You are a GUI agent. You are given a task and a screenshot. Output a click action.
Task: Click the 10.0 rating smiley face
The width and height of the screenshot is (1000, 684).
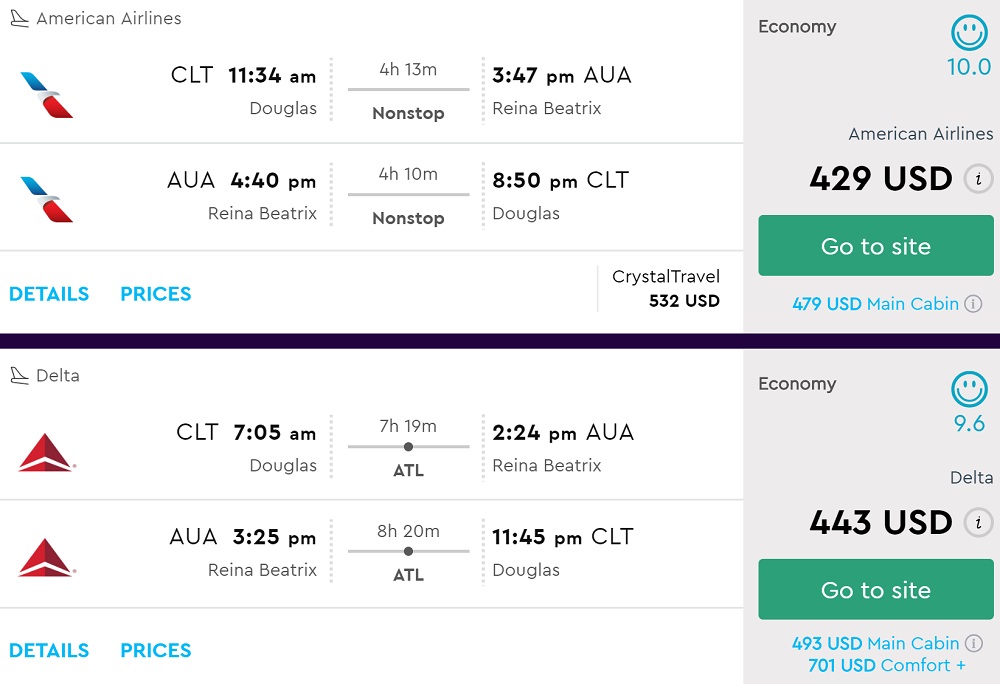(x=969, y=34)
